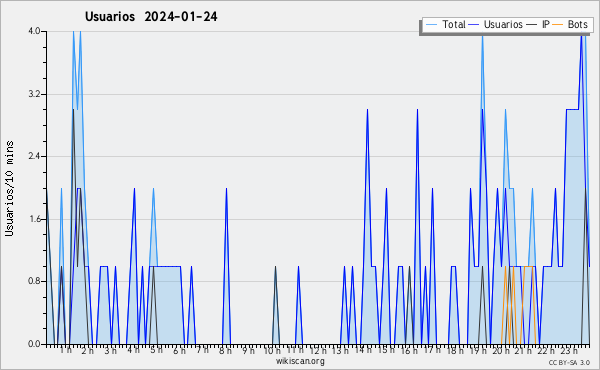Click the lone 8 h Usuarios spike peak
600x370 pixels.
[x=226, y=189]
